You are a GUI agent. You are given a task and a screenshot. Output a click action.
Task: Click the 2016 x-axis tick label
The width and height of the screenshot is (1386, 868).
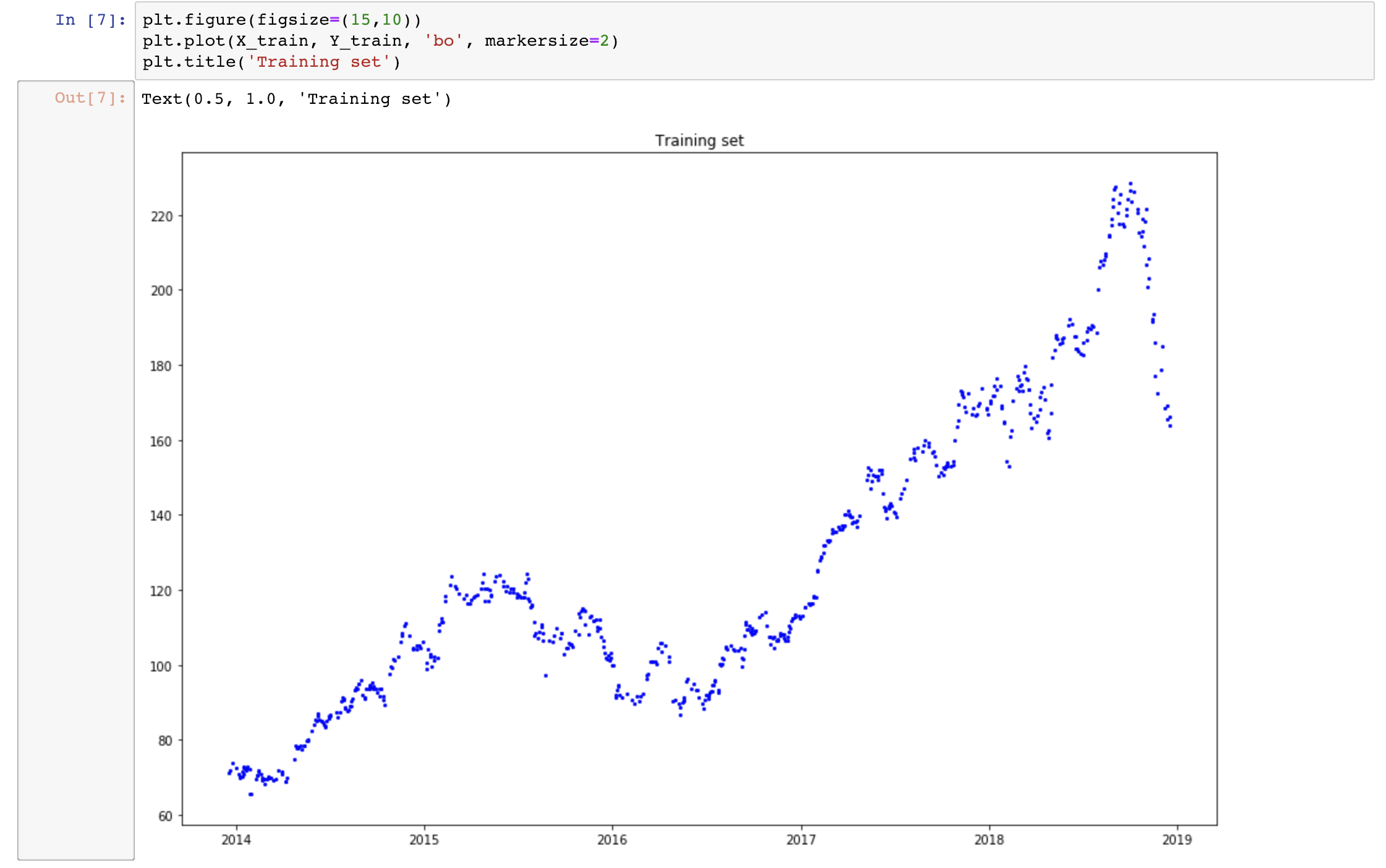tap(612, 840)
